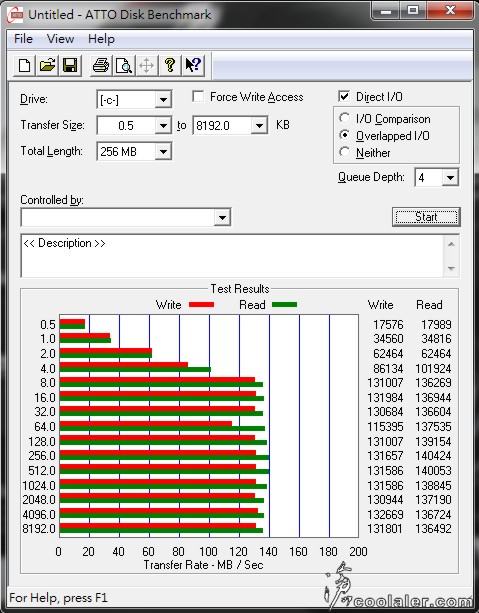Expand the Transfer Size 0.5 dropdown
This screenshot has height=613, width=479.
pos(163,125)
